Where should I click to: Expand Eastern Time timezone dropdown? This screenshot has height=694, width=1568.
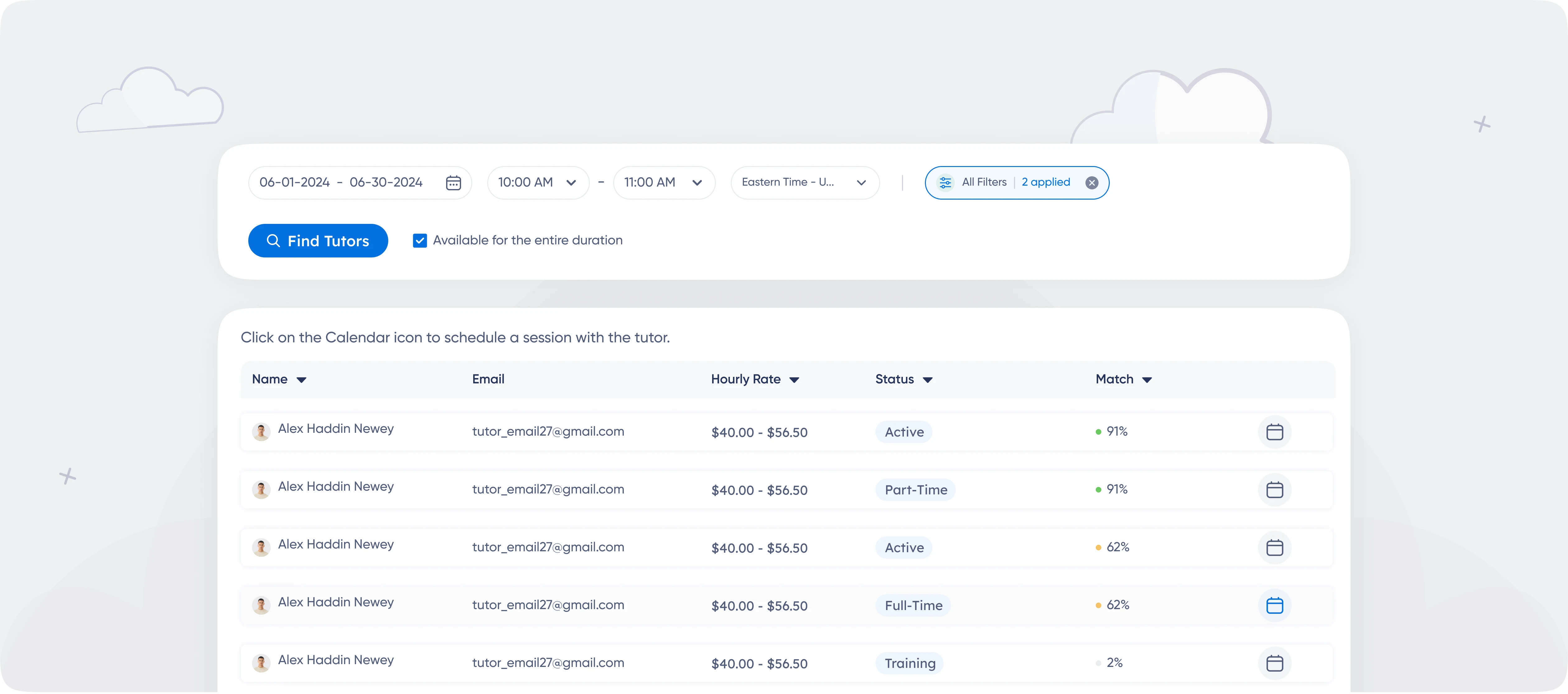pyautogui.click(x=804, y=183)
